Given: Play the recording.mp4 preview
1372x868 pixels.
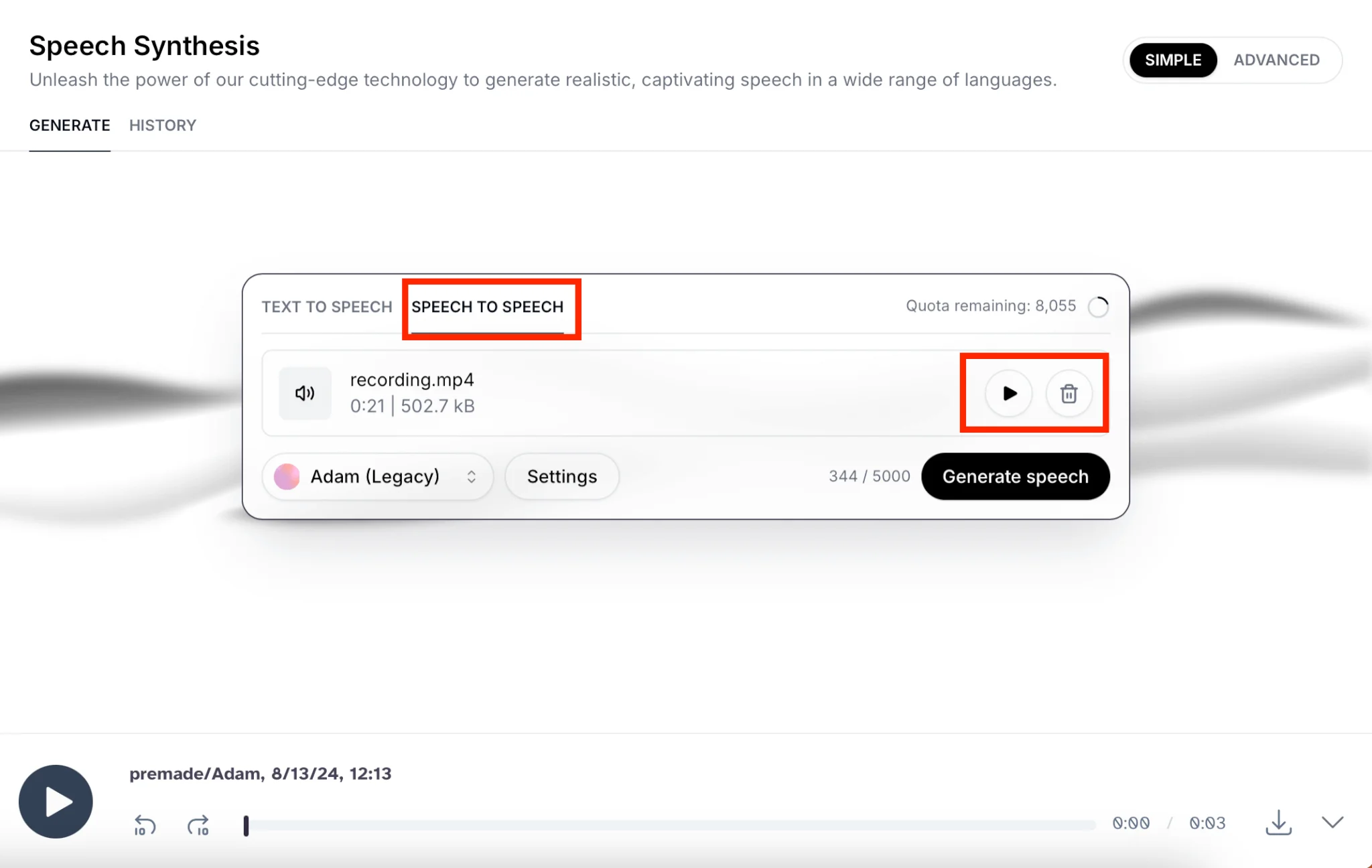Looking at the screenshot, I should click(1009, 393).
